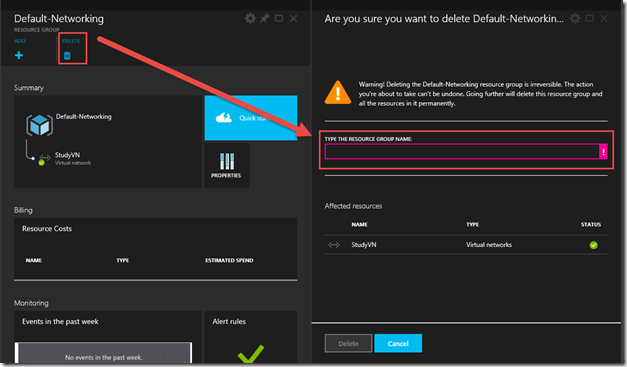Click the Default-Networking resource group cube icon

coord(39,125)
